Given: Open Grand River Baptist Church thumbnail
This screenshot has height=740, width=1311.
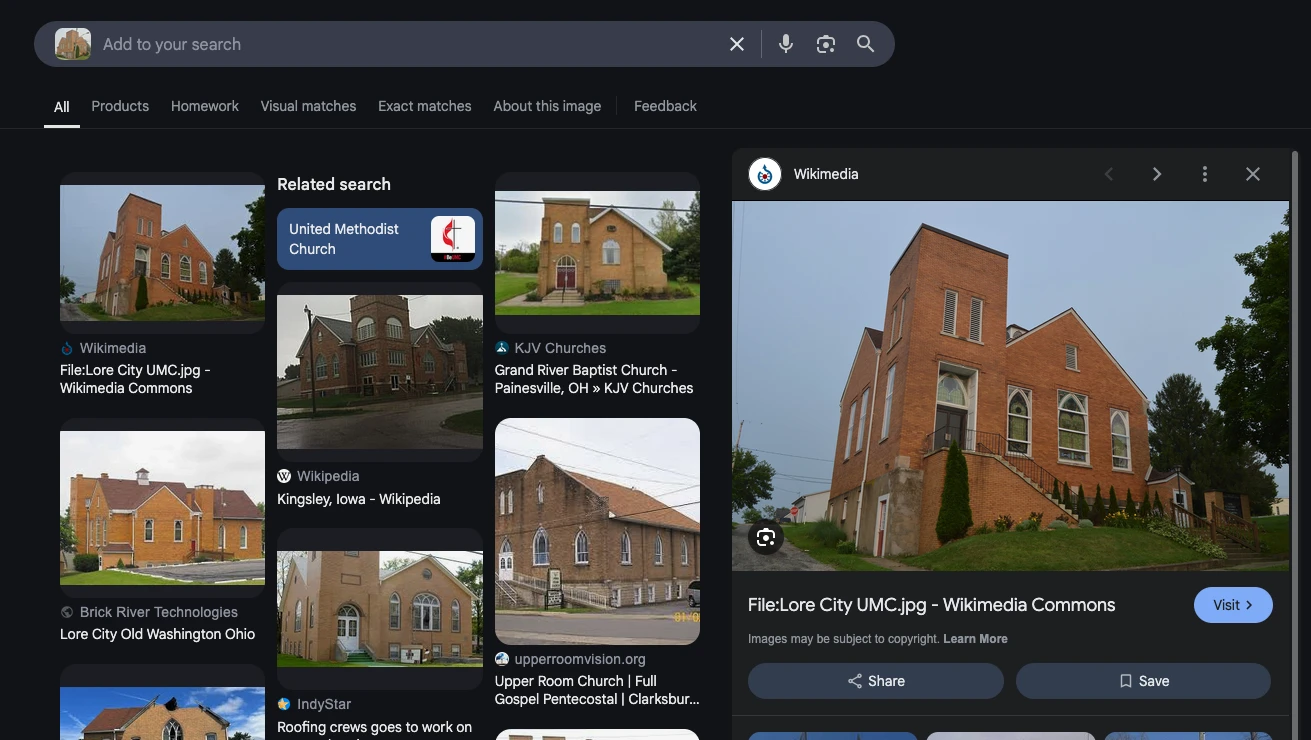Looking at the screenshot, I should point(597,252).
